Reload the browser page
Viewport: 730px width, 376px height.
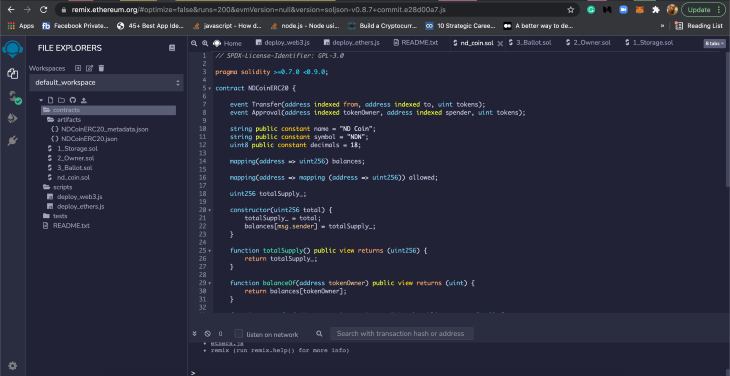pos(43,9)
